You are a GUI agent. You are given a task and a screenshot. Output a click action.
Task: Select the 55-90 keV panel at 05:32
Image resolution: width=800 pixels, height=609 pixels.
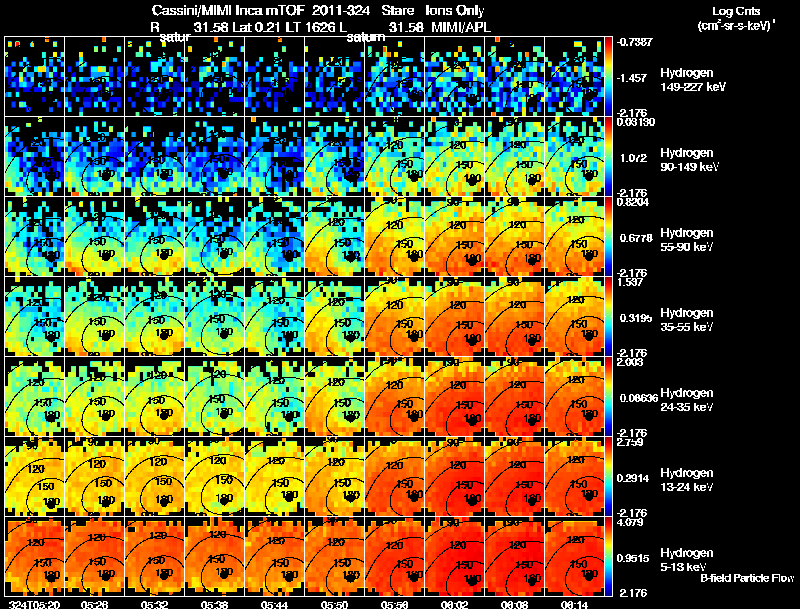coord(155,236)
